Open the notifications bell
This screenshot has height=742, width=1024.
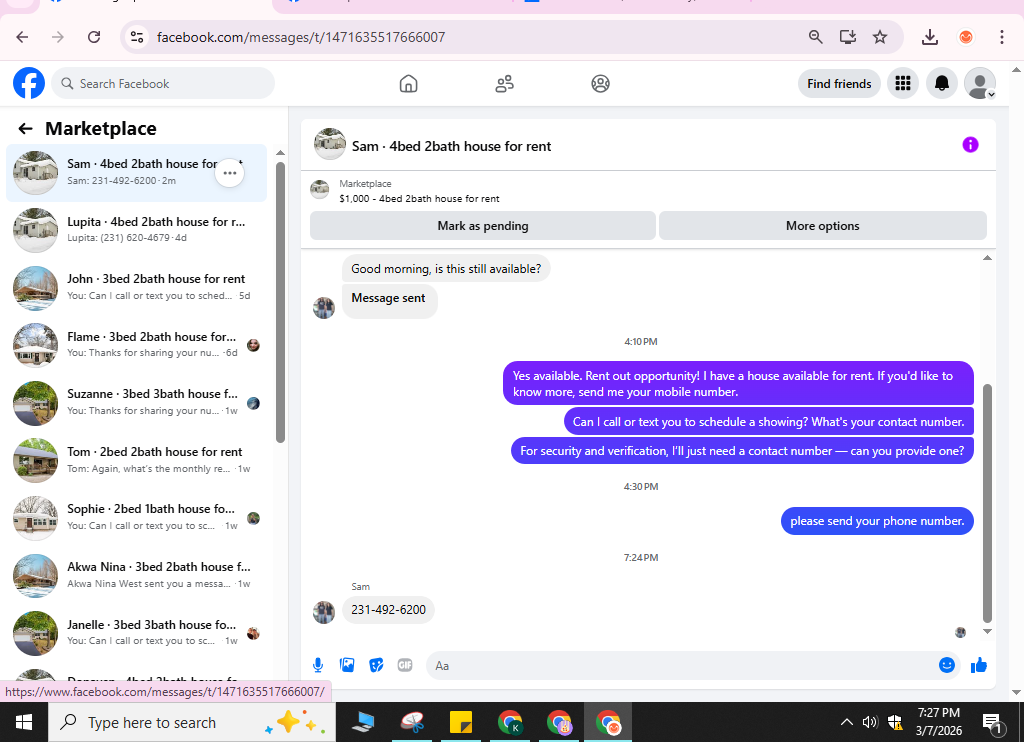click(x=942, y=84)
